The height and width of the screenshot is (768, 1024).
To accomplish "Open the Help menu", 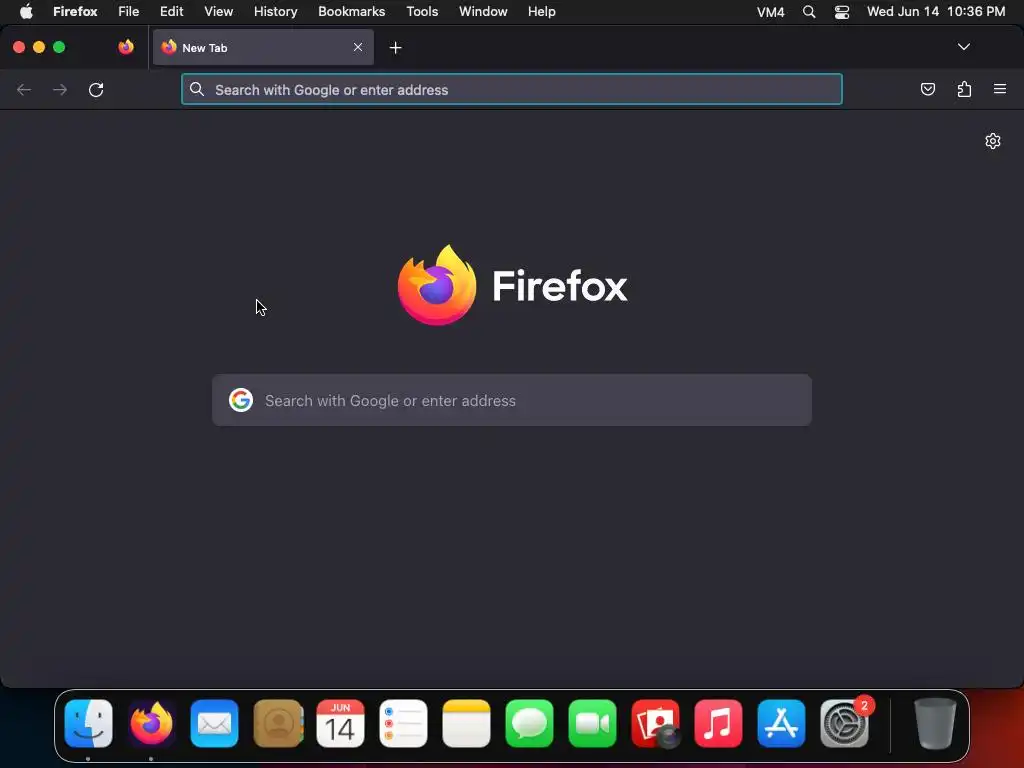I will (541, 12).
